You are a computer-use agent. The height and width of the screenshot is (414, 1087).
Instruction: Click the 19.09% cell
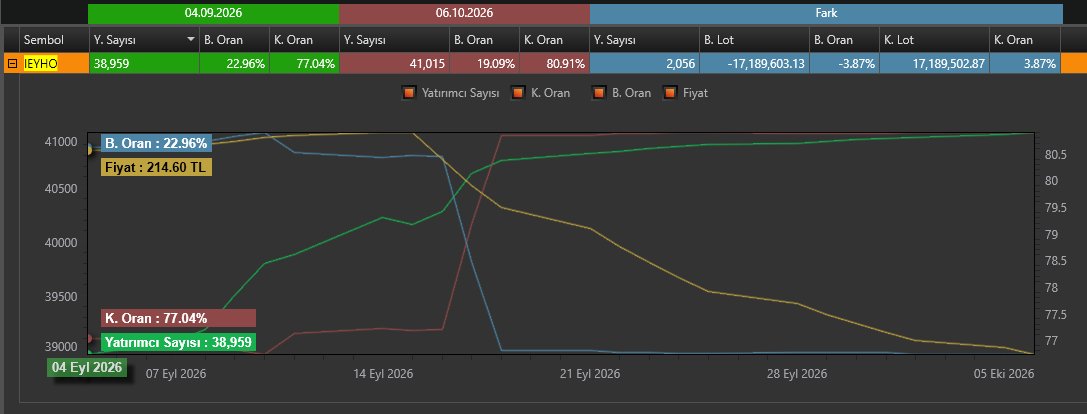click(x=485, y=63)
